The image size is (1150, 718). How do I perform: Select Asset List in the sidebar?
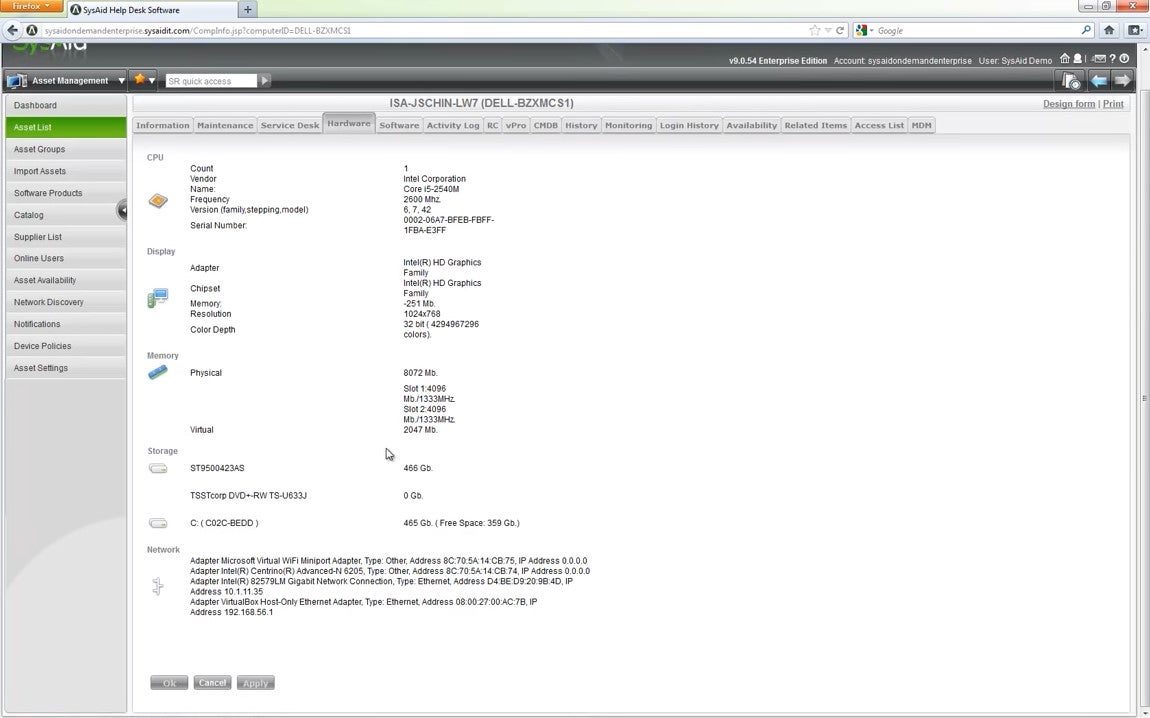65,128
